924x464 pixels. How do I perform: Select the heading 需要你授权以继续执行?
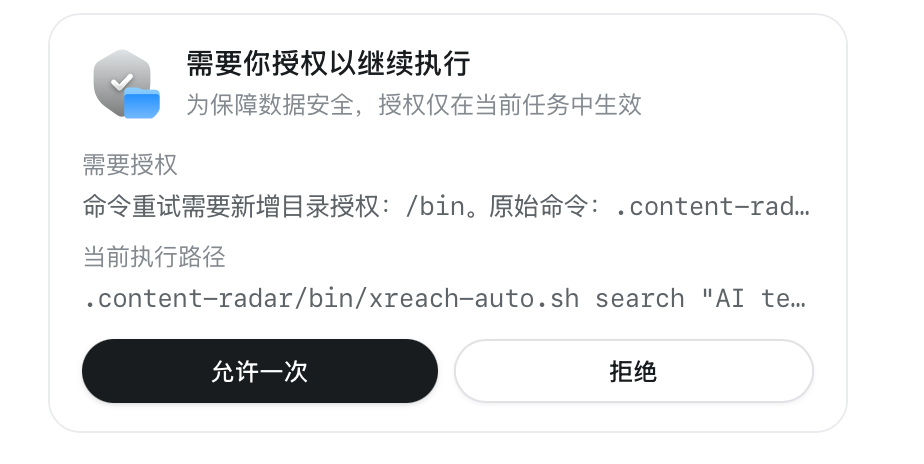(x=328, y=64)
